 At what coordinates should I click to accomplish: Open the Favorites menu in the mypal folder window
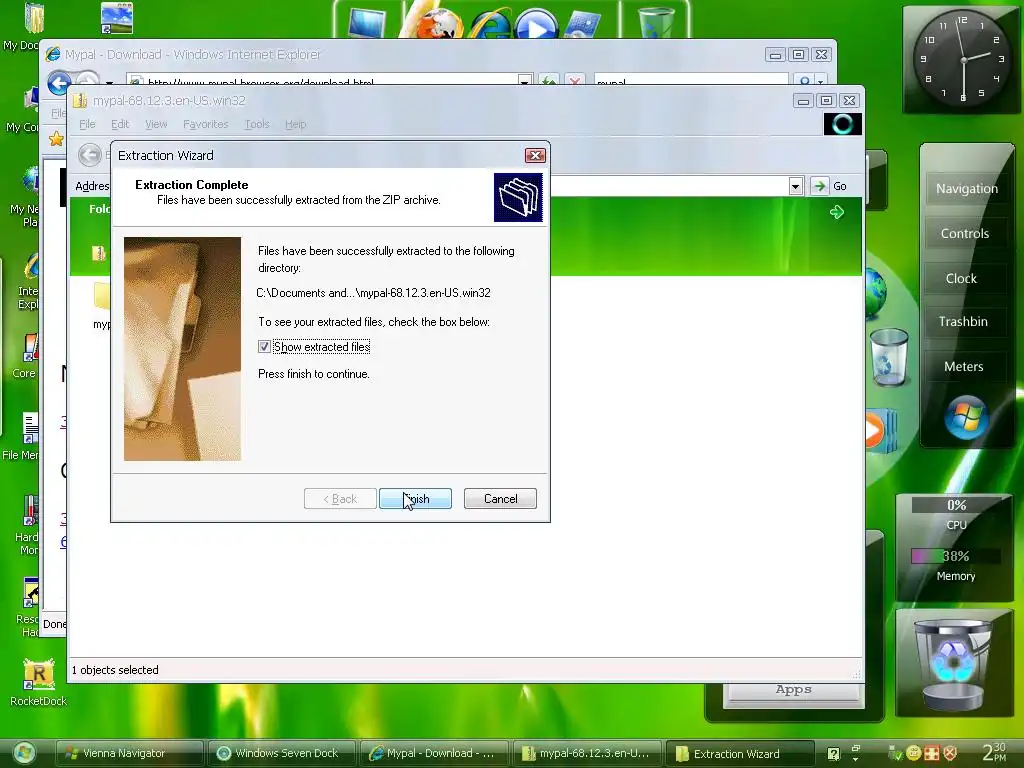tap(206, 124)
